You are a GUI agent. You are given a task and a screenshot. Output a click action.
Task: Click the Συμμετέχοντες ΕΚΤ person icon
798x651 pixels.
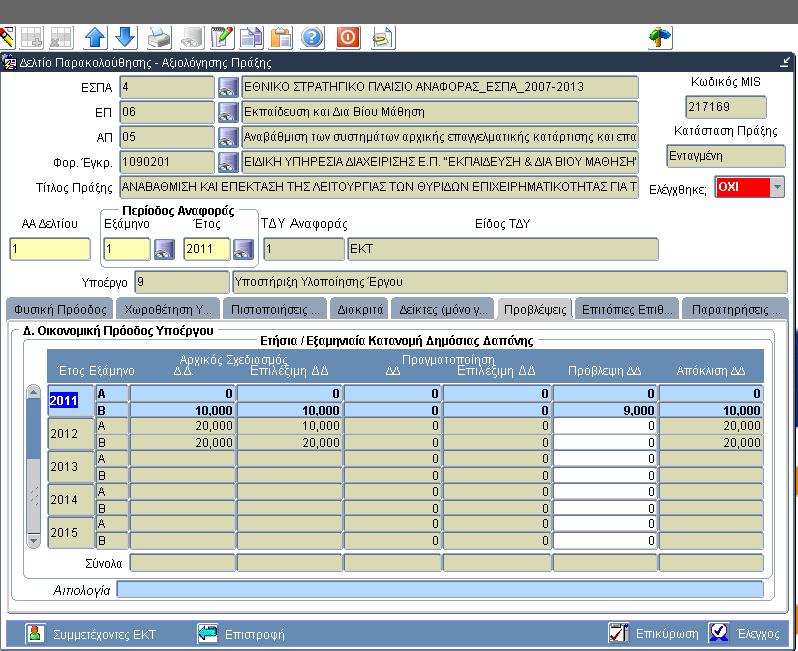pos(35,634)
